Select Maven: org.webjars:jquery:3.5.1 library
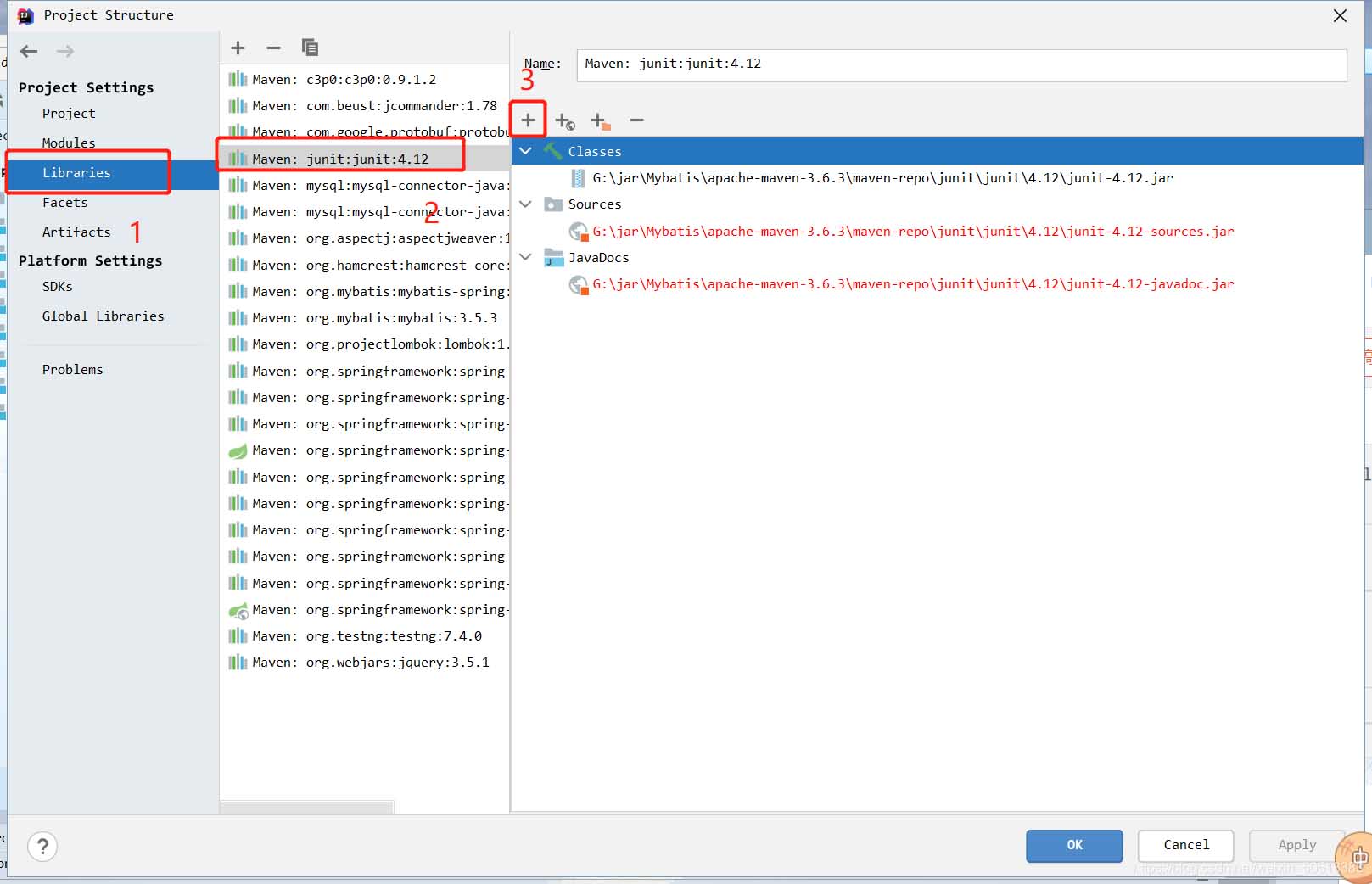This screenshot has width=1372, height=884. click(364, 663)
